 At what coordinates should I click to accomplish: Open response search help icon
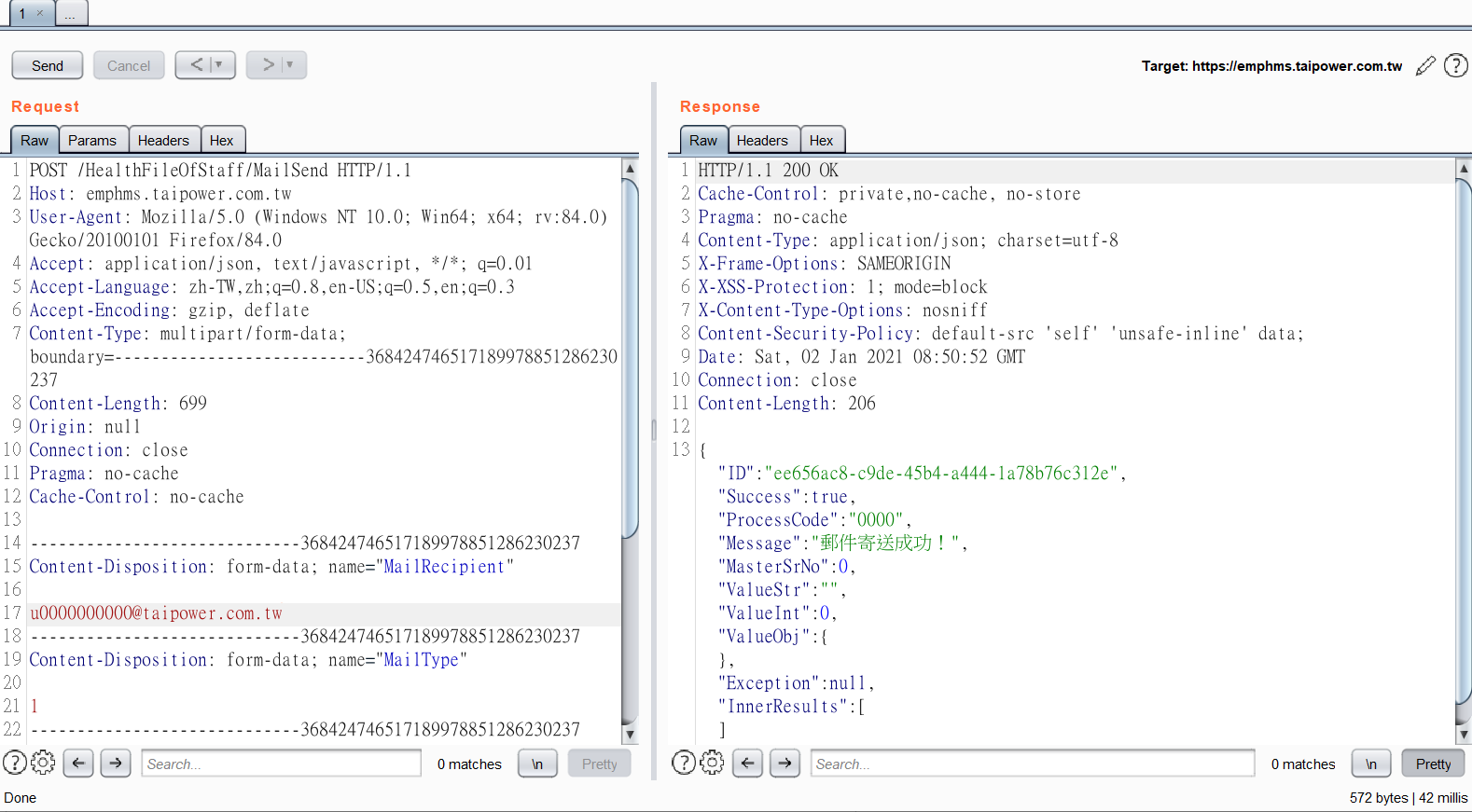click(684, 763)
